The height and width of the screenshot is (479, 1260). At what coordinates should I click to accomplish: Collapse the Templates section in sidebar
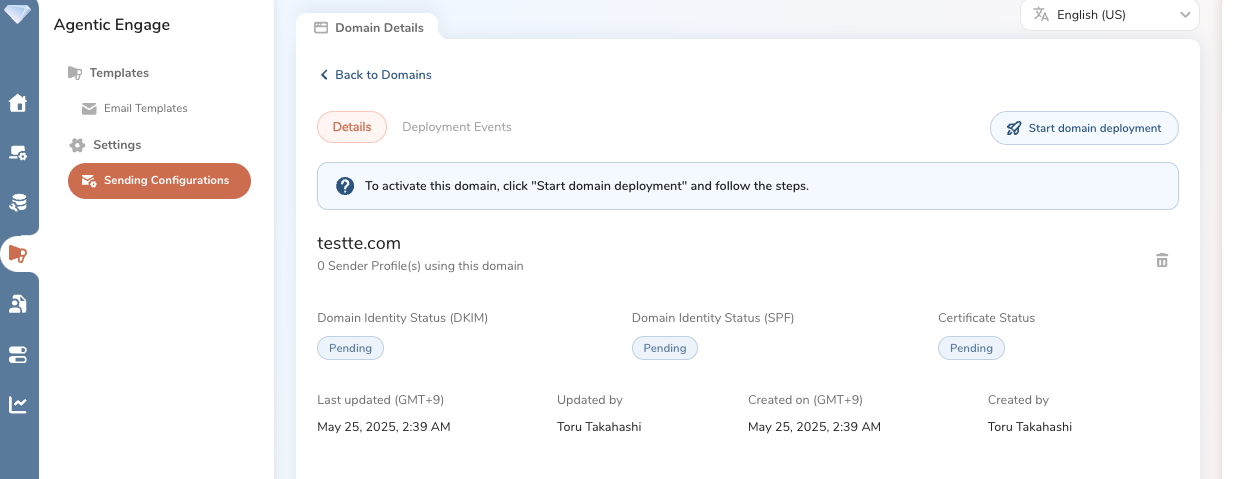pos(118,73)
